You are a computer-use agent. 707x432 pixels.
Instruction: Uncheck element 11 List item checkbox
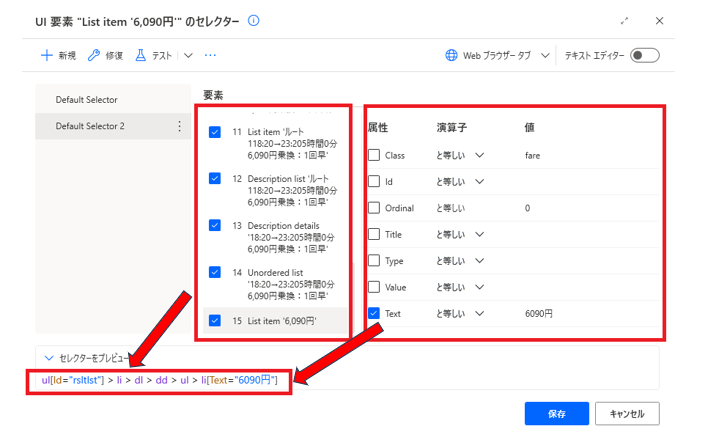coord(215,132)
